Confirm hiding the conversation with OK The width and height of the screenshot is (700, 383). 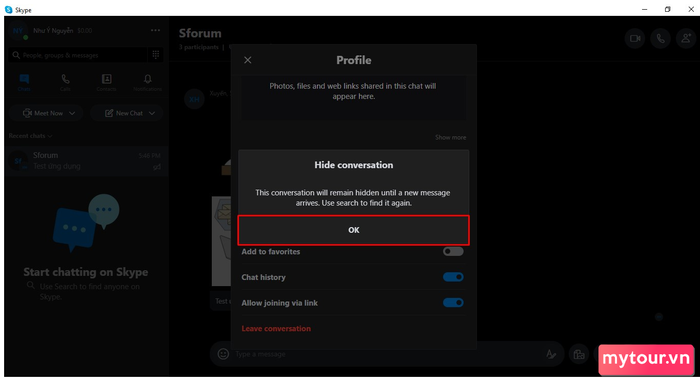[353, 230]
